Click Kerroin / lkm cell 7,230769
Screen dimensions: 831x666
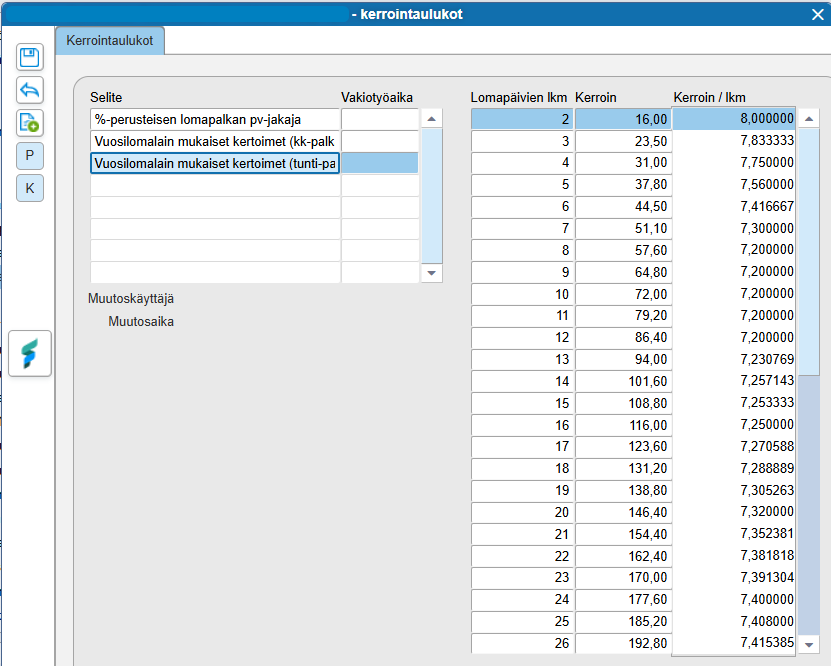733,359
